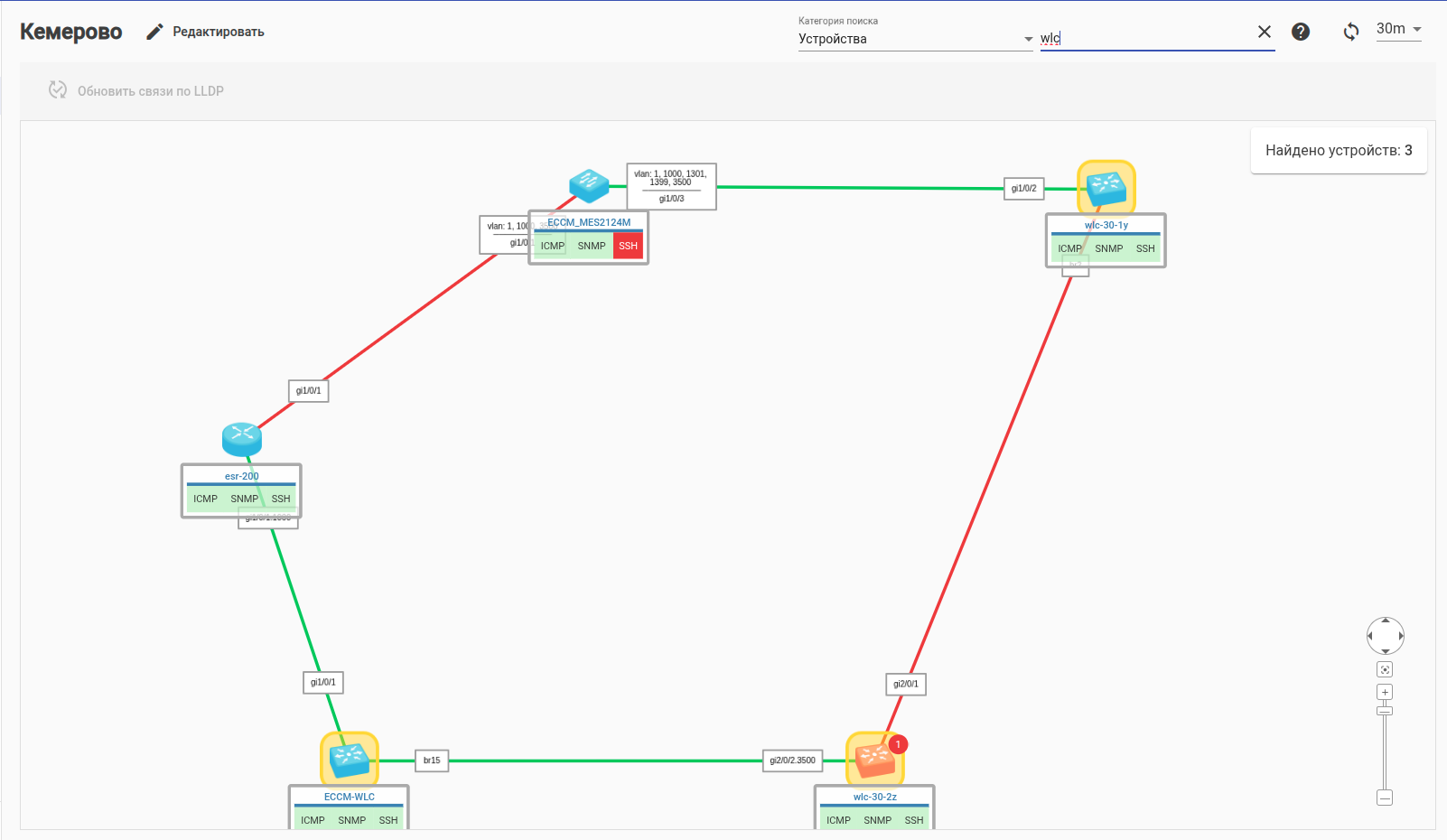The image size is (1447, 840).
Task: Click the gi1/0/2 port label
Action: [1024, 188]
